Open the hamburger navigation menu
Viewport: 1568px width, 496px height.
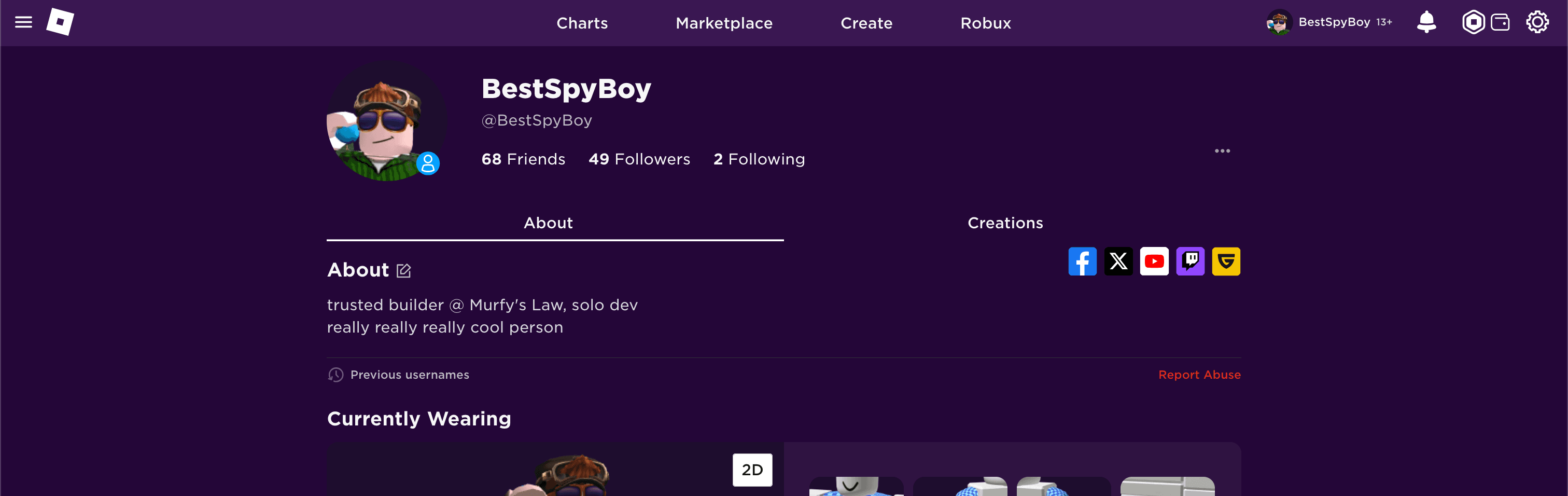click(23, 22)
